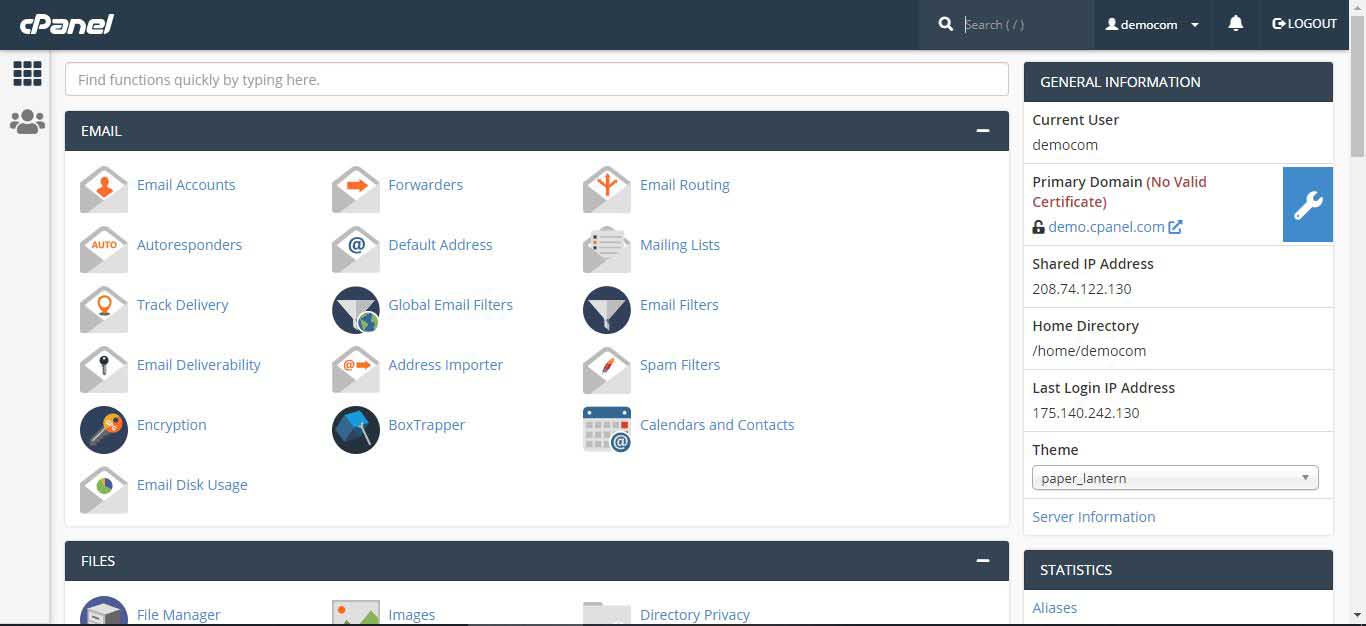Click the BoxTrapper icon

pyautogui.click(x=356, y=429)
